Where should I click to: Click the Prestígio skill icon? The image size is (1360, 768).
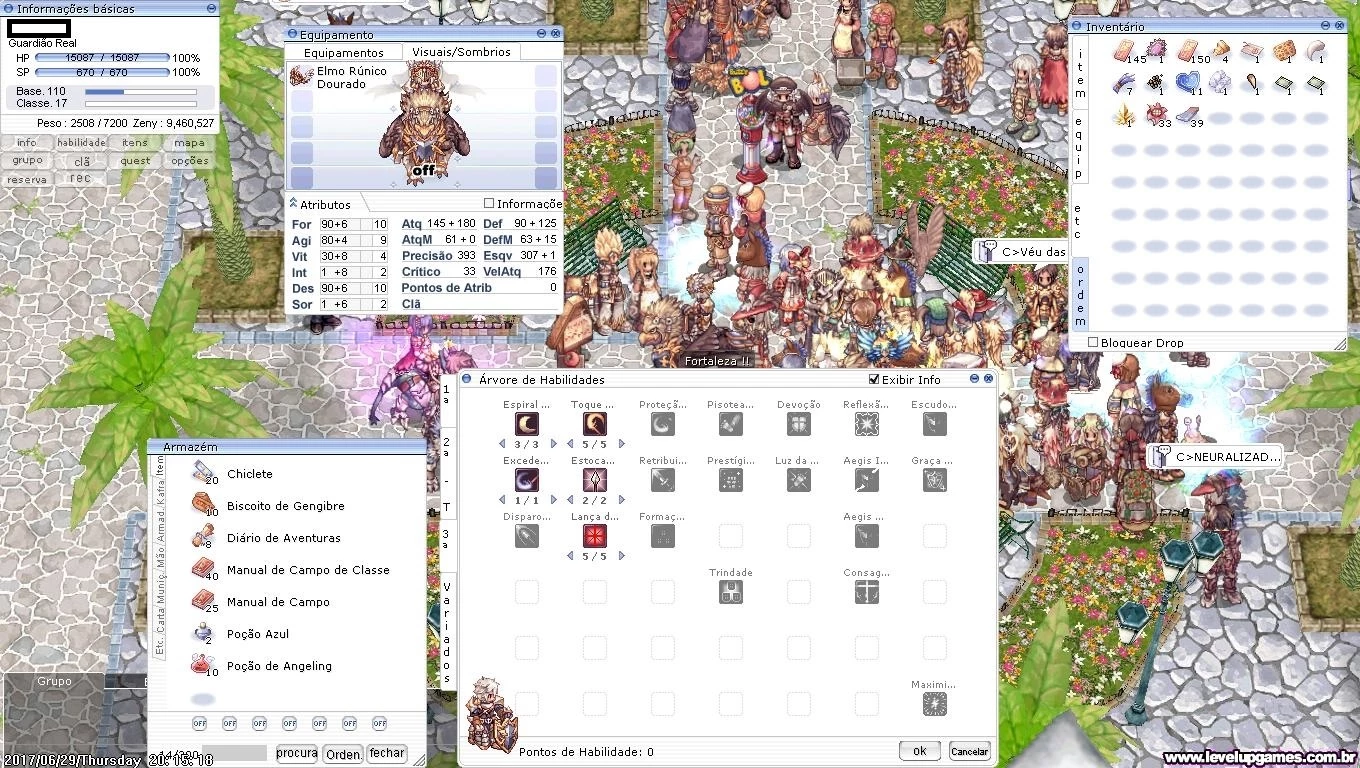click(x=731, y=480)
